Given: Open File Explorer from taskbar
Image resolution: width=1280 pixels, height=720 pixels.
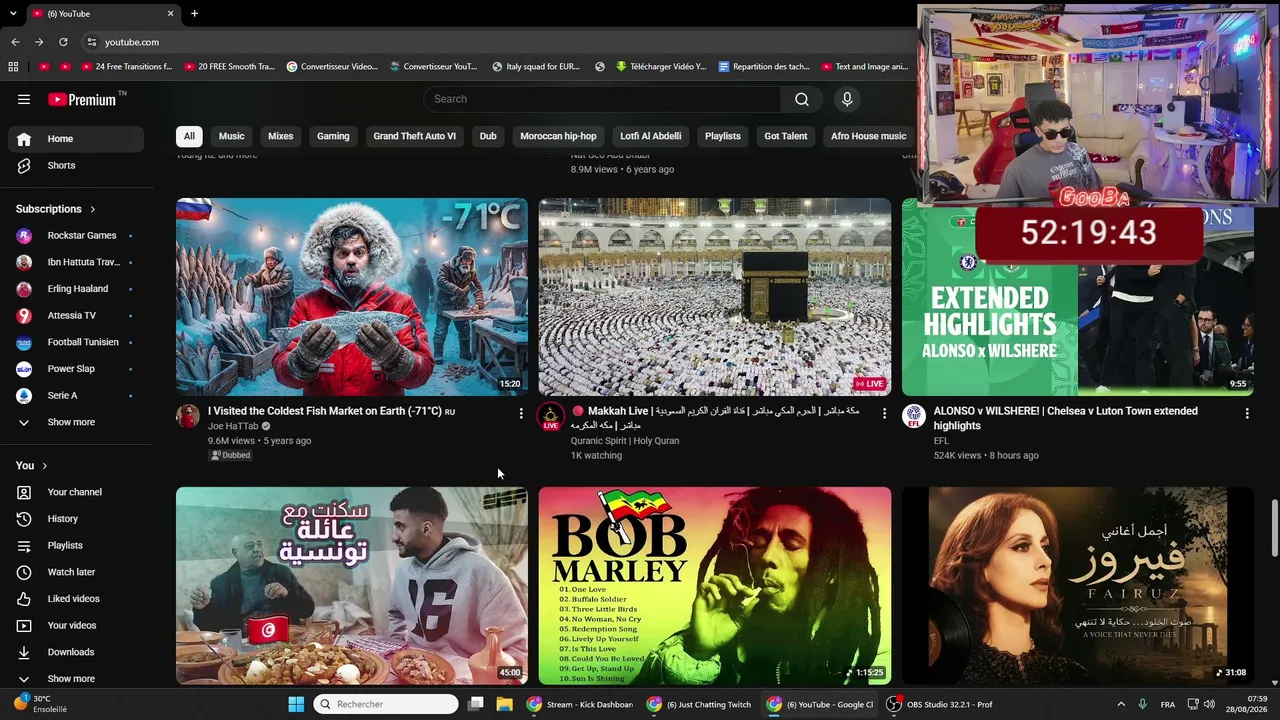Looking at the screenshot, I should click(x=505, y=704).
